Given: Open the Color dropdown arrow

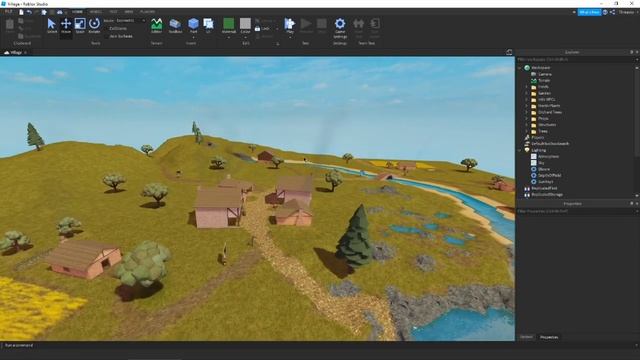Looking at the screenshot, I should [x=245, y=37].
